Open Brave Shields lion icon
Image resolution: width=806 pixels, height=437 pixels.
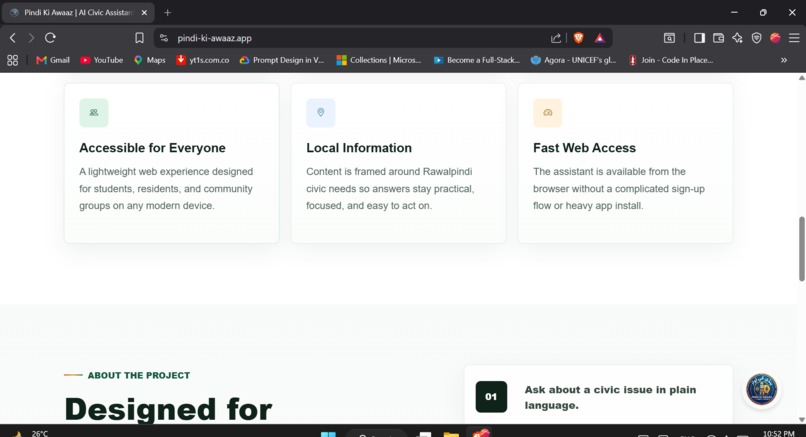coord(578,38)
